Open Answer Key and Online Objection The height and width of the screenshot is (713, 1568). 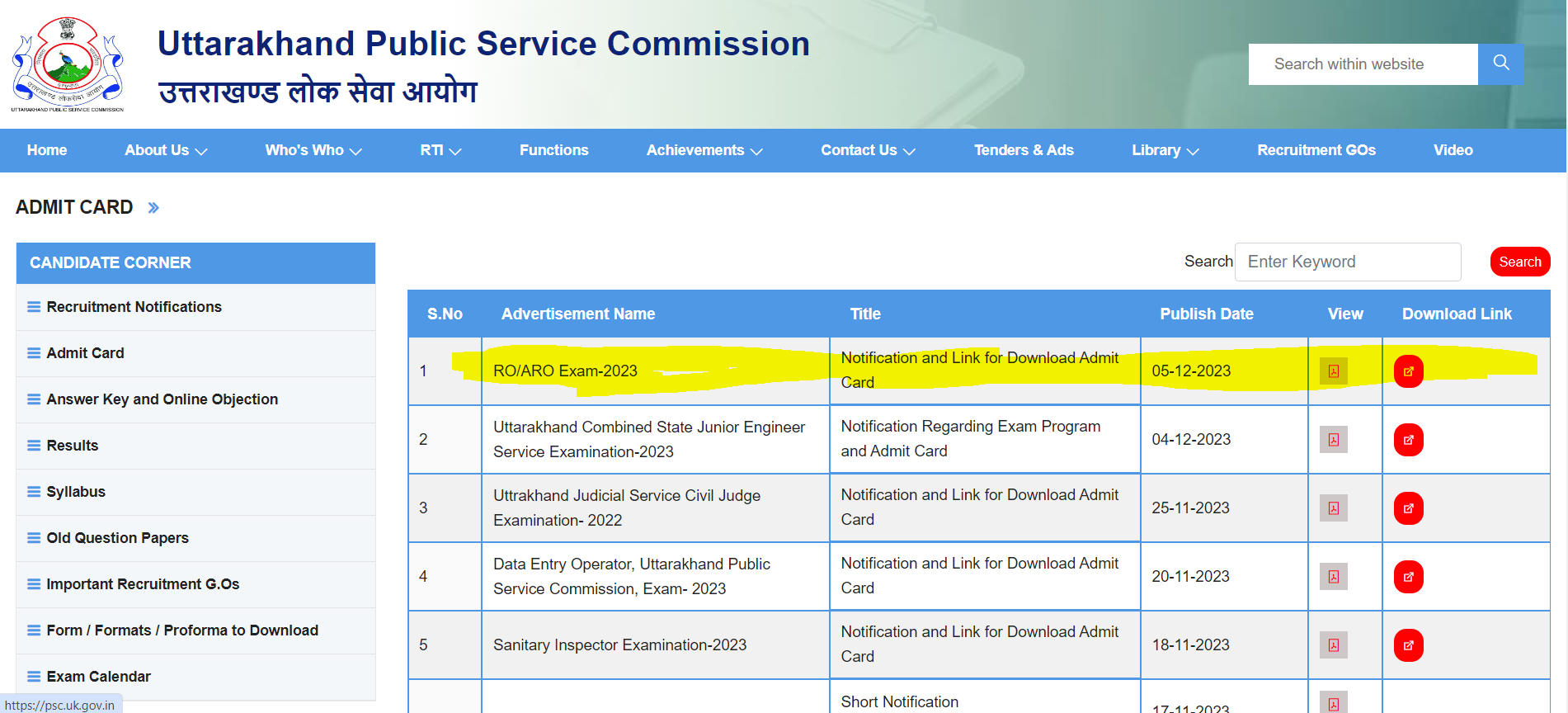pyautogui.click(x=162, y=399)
